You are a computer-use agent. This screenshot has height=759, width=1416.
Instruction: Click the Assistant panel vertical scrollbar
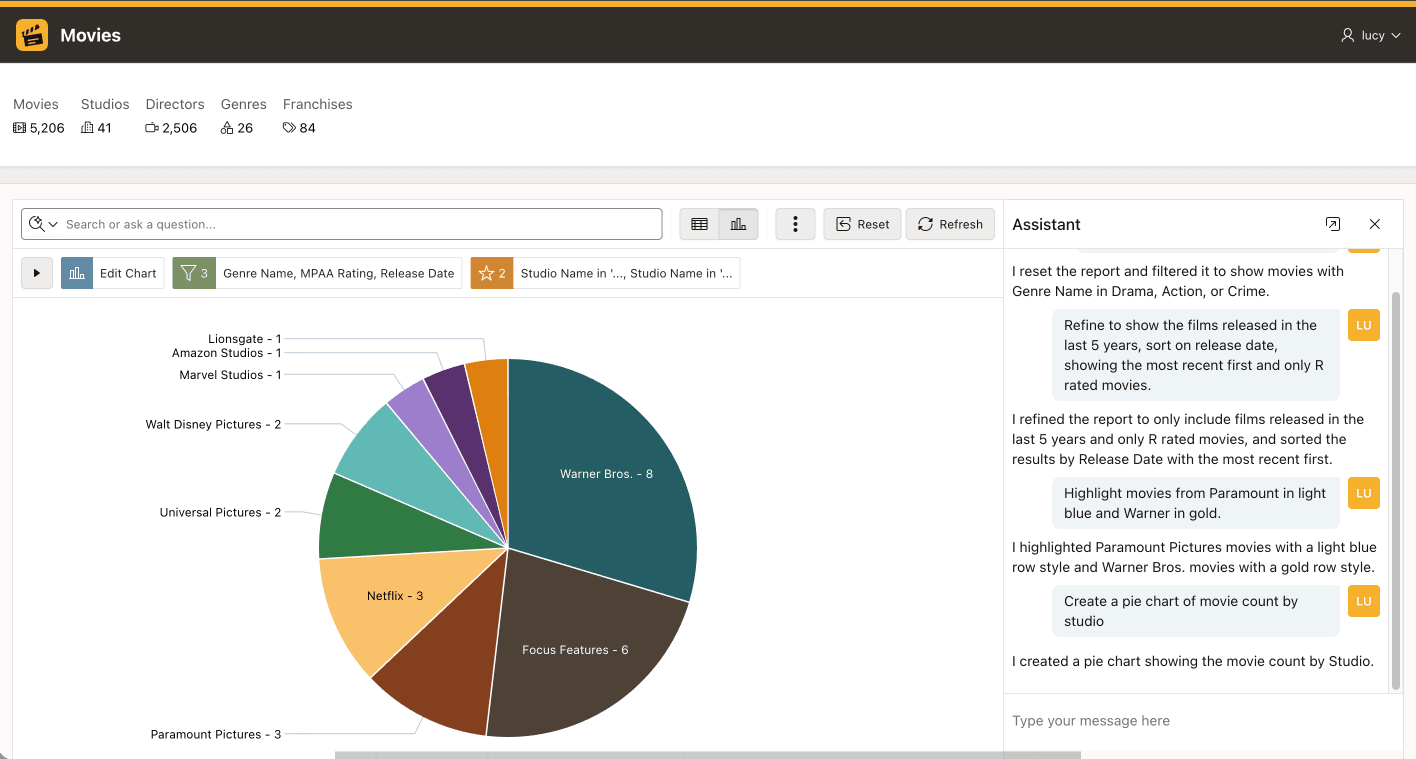tap(1397, 490)
